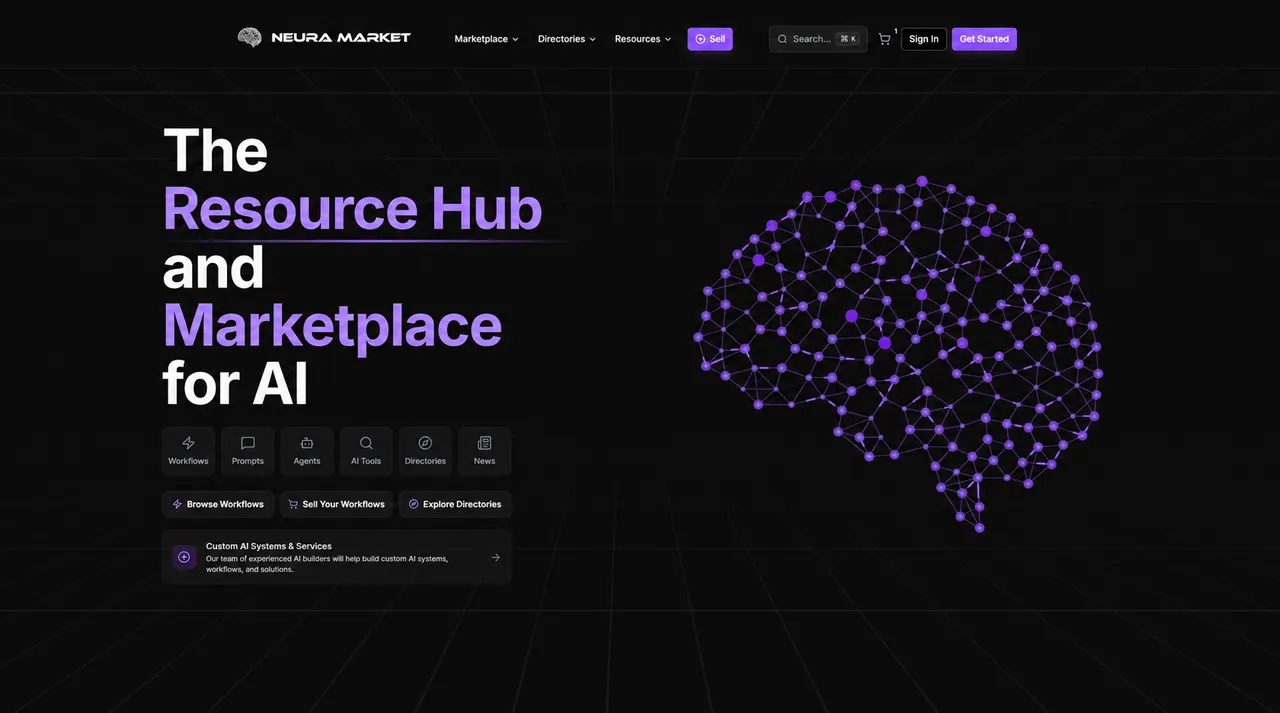Select the Directories compass tile

(x=425, y=451)
